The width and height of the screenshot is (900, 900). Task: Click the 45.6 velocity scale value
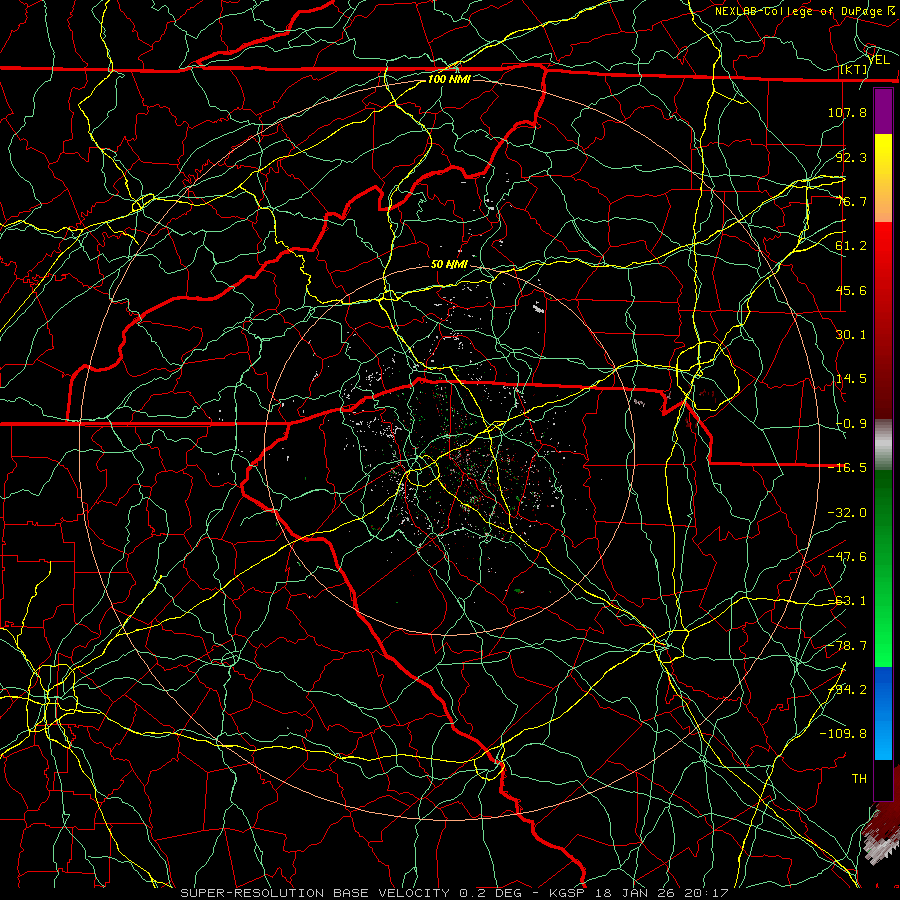click(x=851, y=290)
